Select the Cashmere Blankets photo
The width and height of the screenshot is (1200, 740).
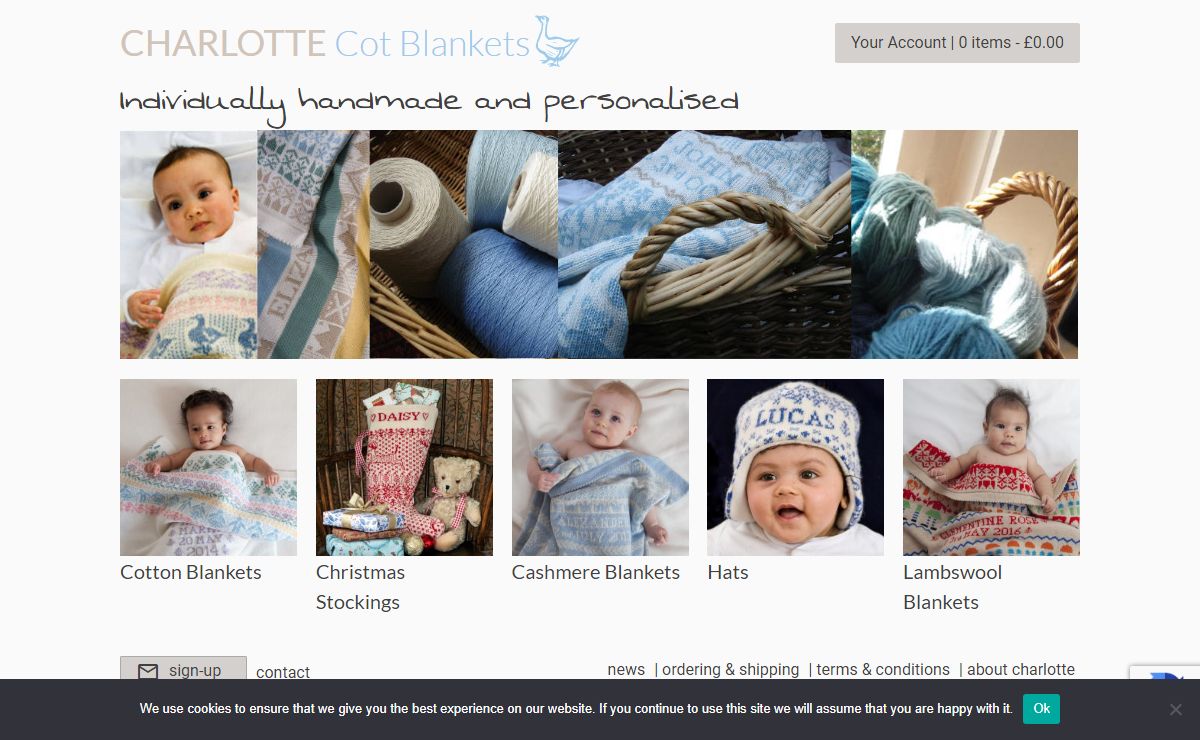pyautogui.click(x=600, y=467)
